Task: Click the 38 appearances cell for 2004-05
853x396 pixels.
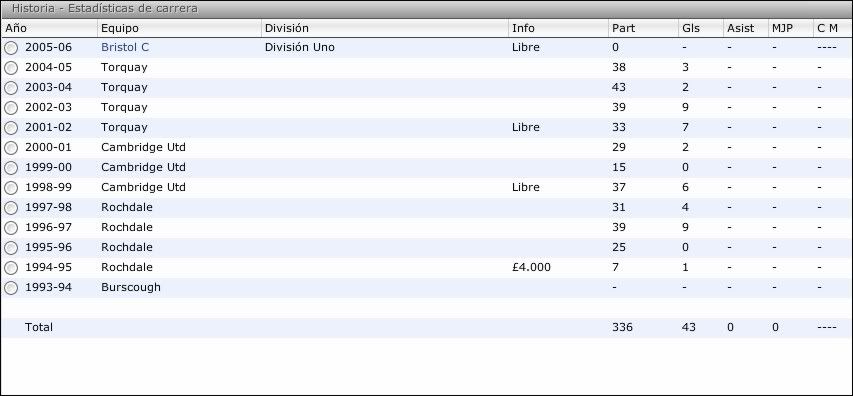Action: point(619,67)
